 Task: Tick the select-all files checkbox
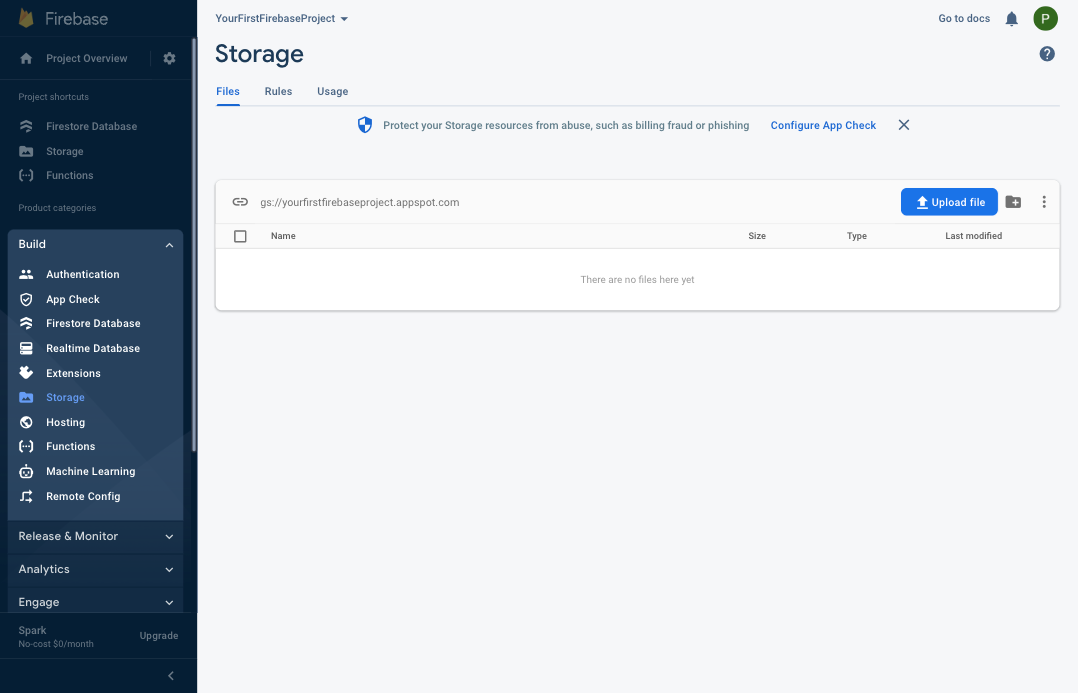click(240, 236)
